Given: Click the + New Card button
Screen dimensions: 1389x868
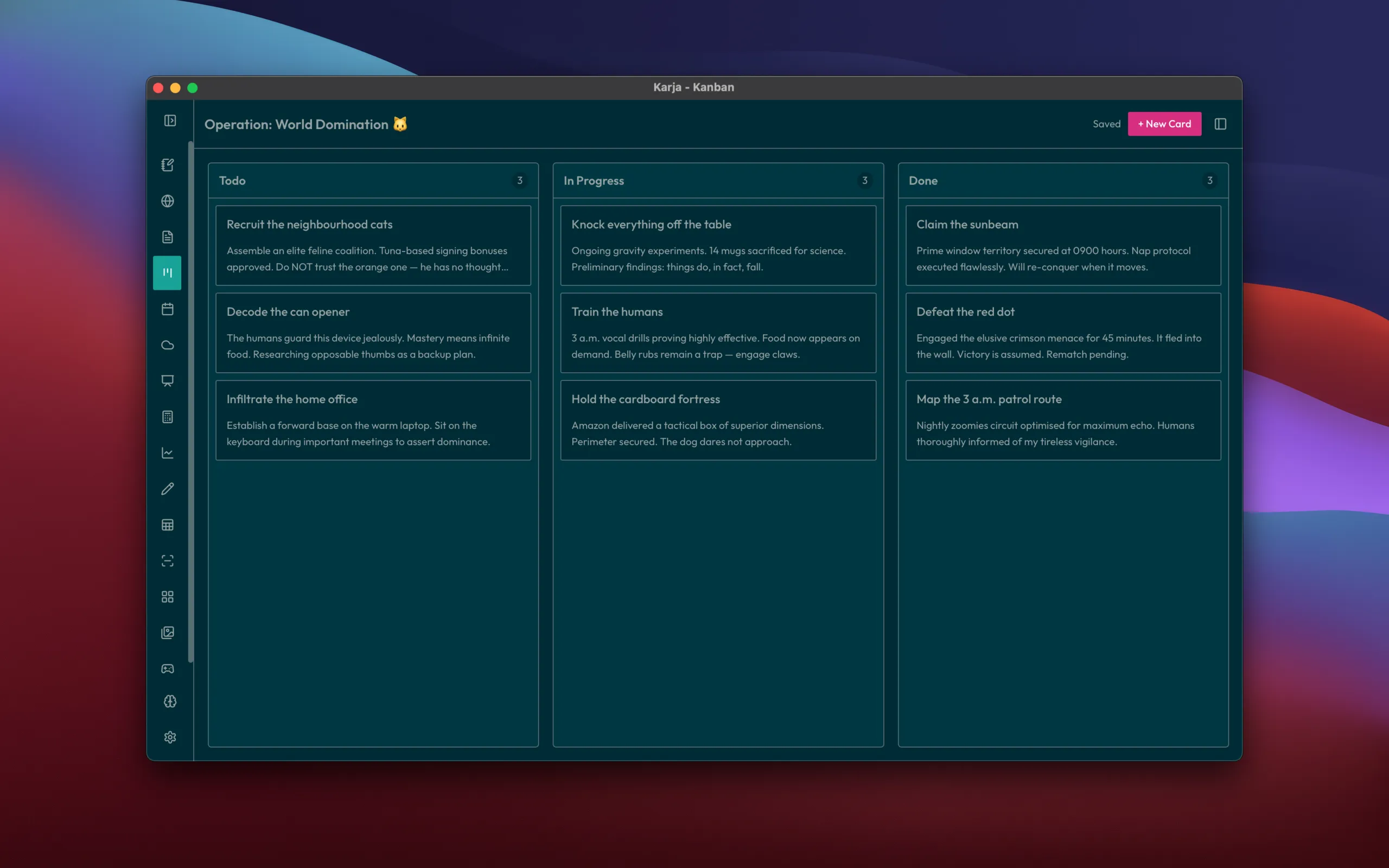Looking at the screenshot, I should click(1164, 124).
